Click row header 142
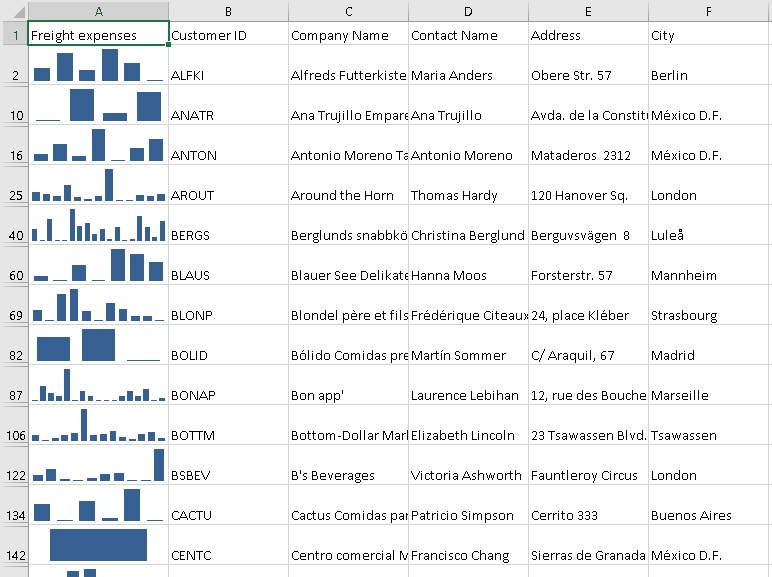 pyautogui.click(x=14, y=555)
